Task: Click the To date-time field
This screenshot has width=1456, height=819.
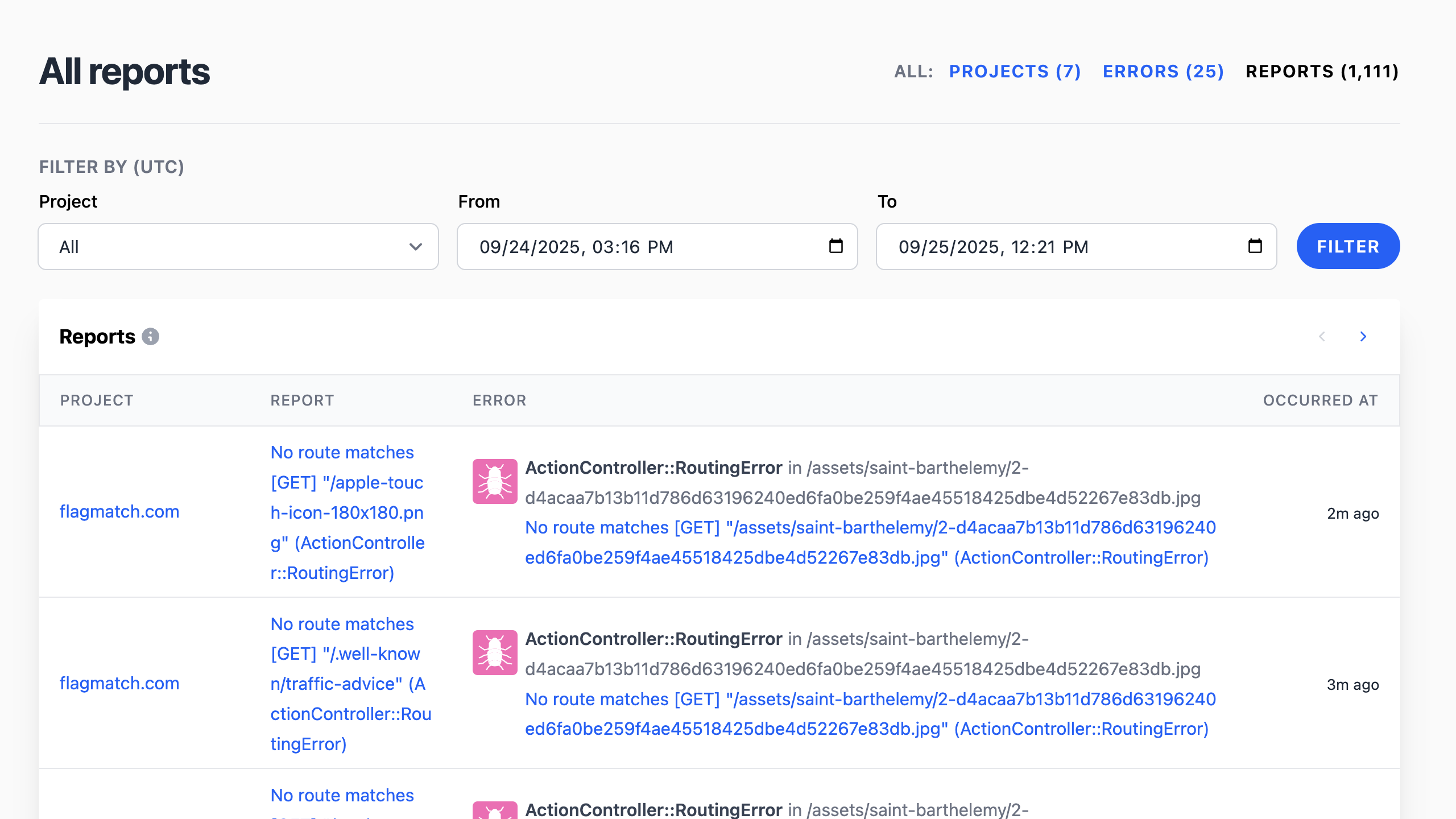Action: coord(1076,247)
